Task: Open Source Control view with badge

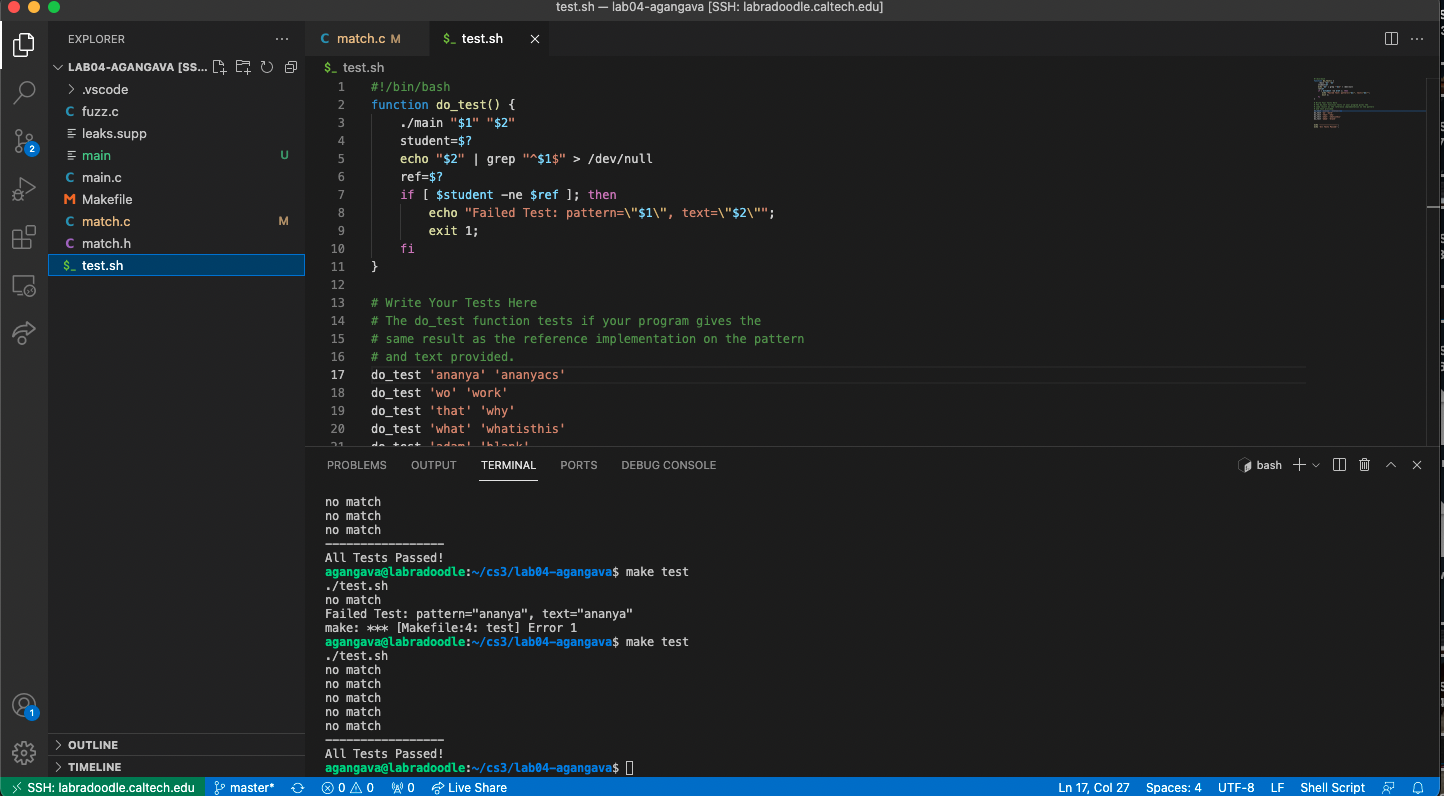Action: [x=24, y=141]
